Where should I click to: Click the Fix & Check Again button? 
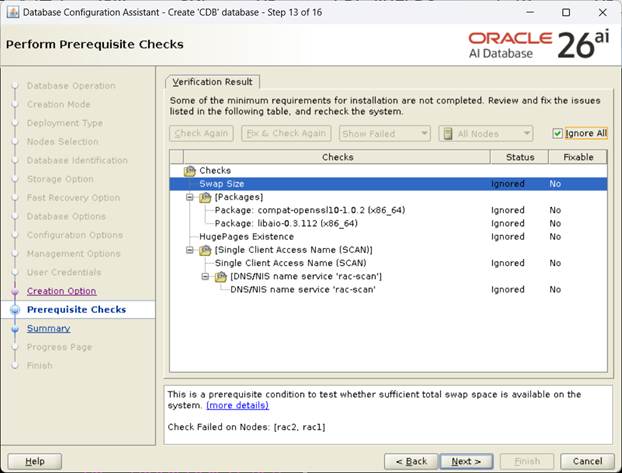click(x=286, y=133)
